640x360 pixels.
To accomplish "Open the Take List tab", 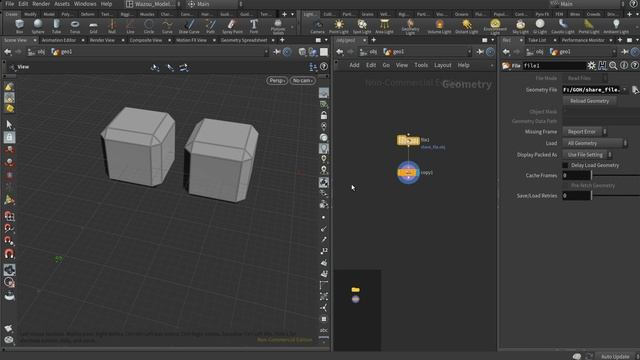I will tap(537, 40).
